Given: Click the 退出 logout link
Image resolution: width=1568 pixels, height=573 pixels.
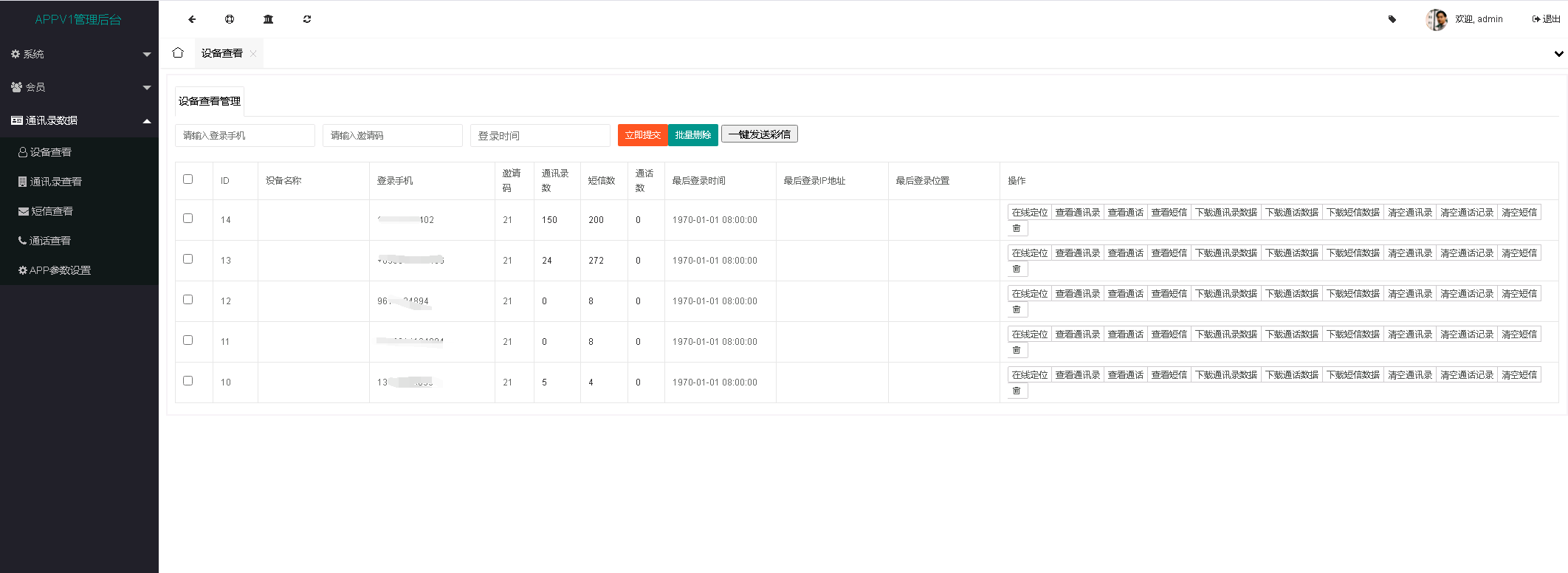Looking at the screenshot, I should coord(1546,19).
